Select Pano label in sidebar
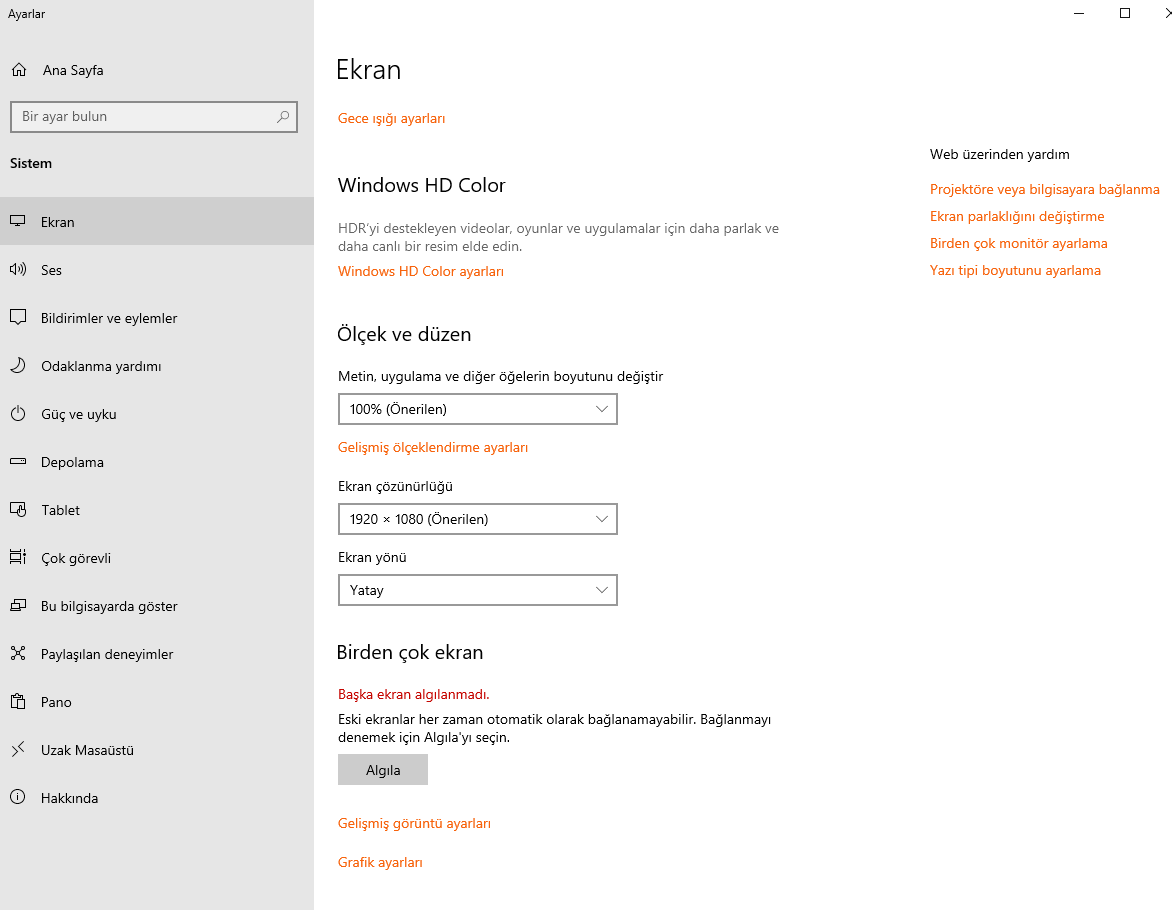 [x=56, y=702]
